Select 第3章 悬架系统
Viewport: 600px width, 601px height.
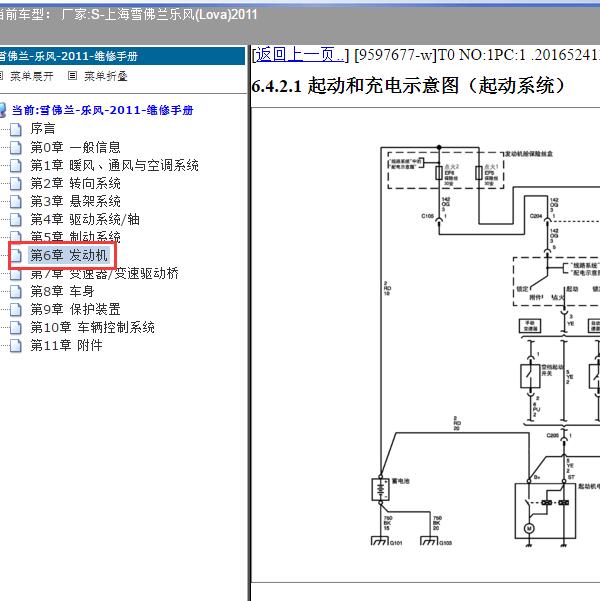76,201
